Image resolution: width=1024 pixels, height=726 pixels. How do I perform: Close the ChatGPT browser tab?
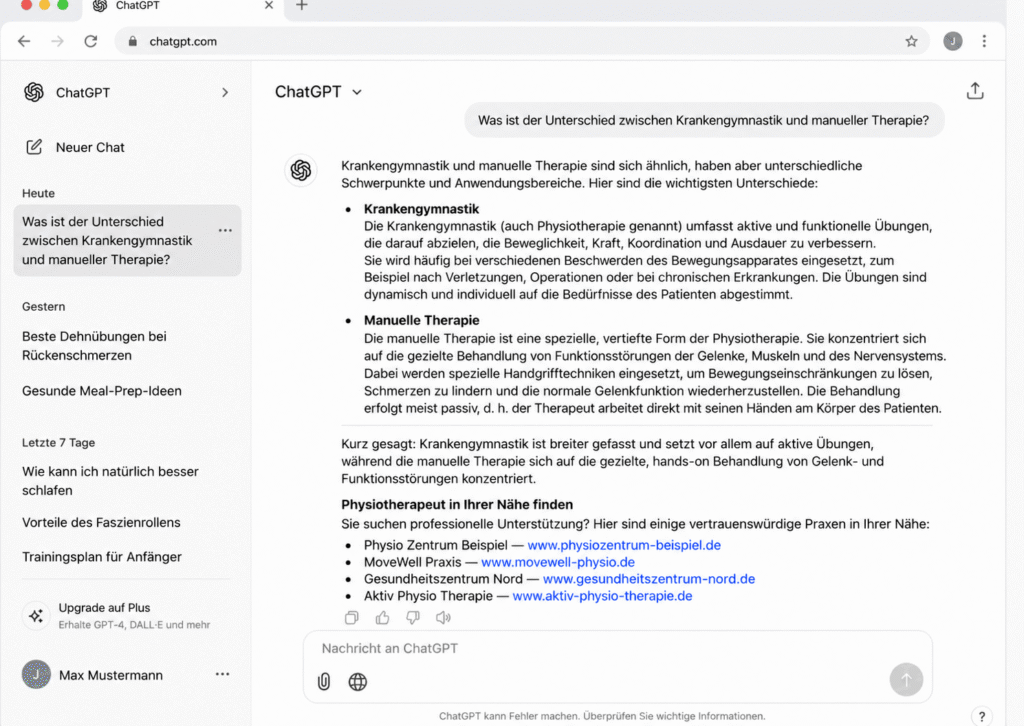[x=268, y=6]
